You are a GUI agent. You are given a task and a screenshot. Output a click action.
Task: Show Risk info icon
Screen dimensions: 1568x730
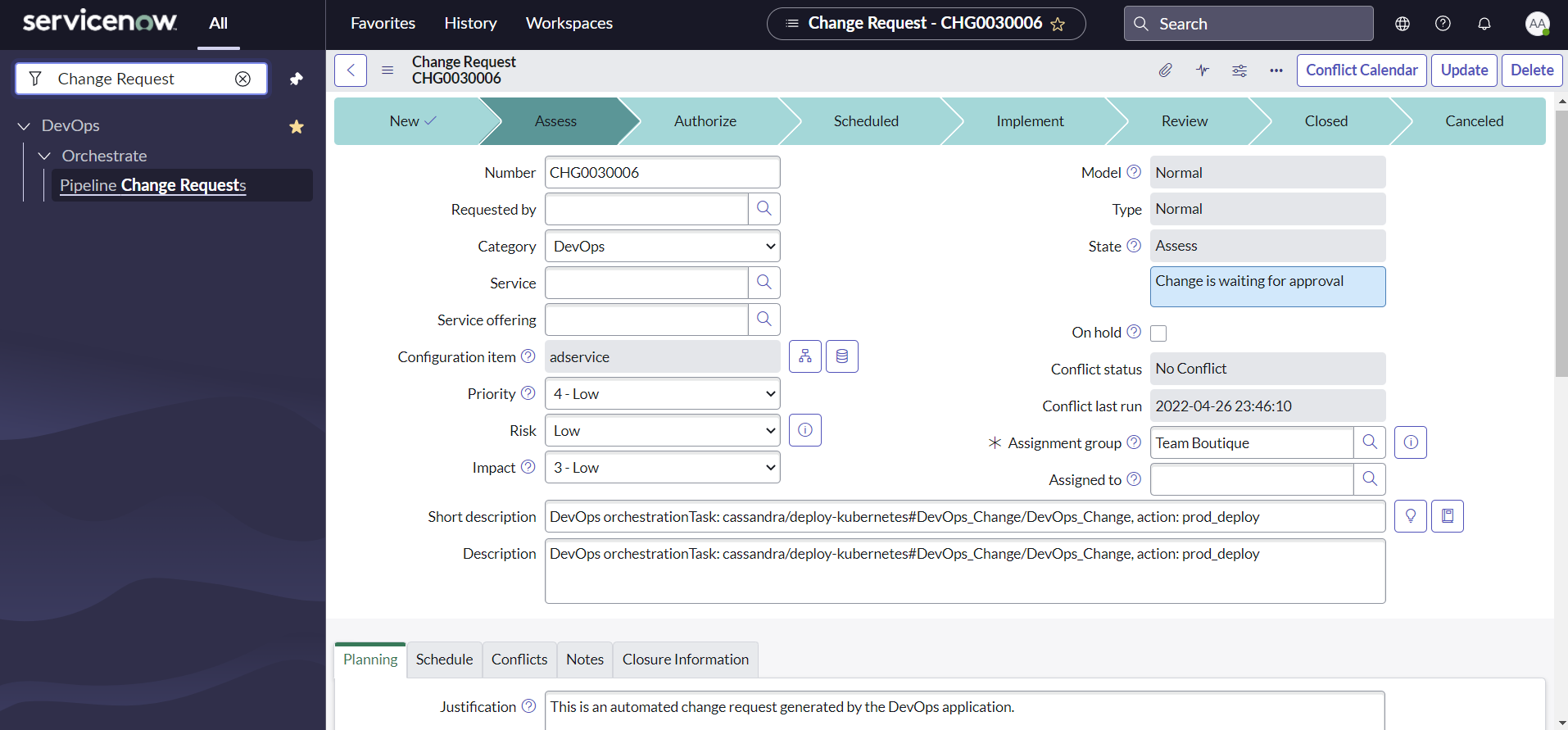pyautogui.click(x=805, y=430)
